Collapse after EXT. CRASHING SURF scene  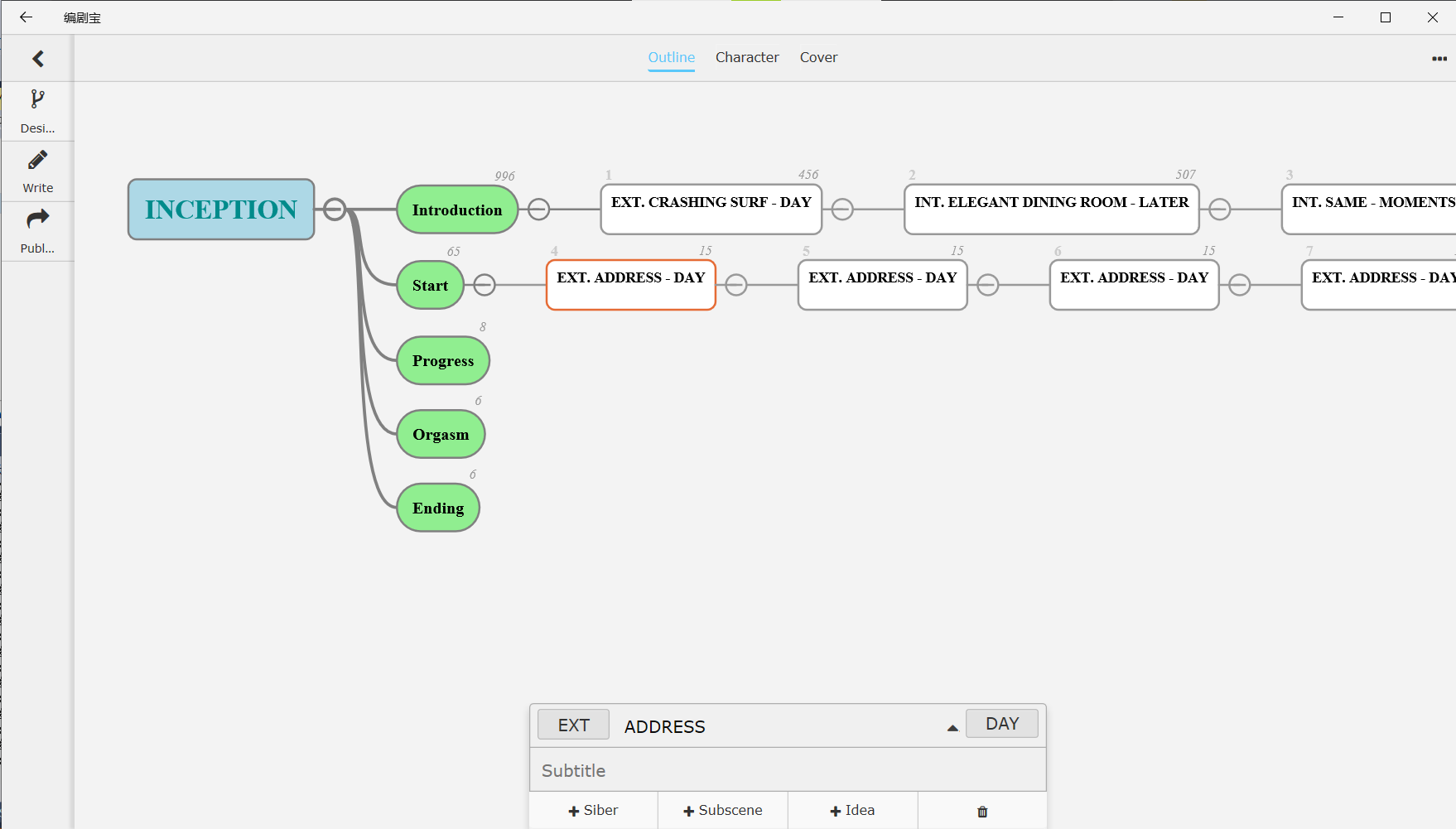click(x=842, y=210)
